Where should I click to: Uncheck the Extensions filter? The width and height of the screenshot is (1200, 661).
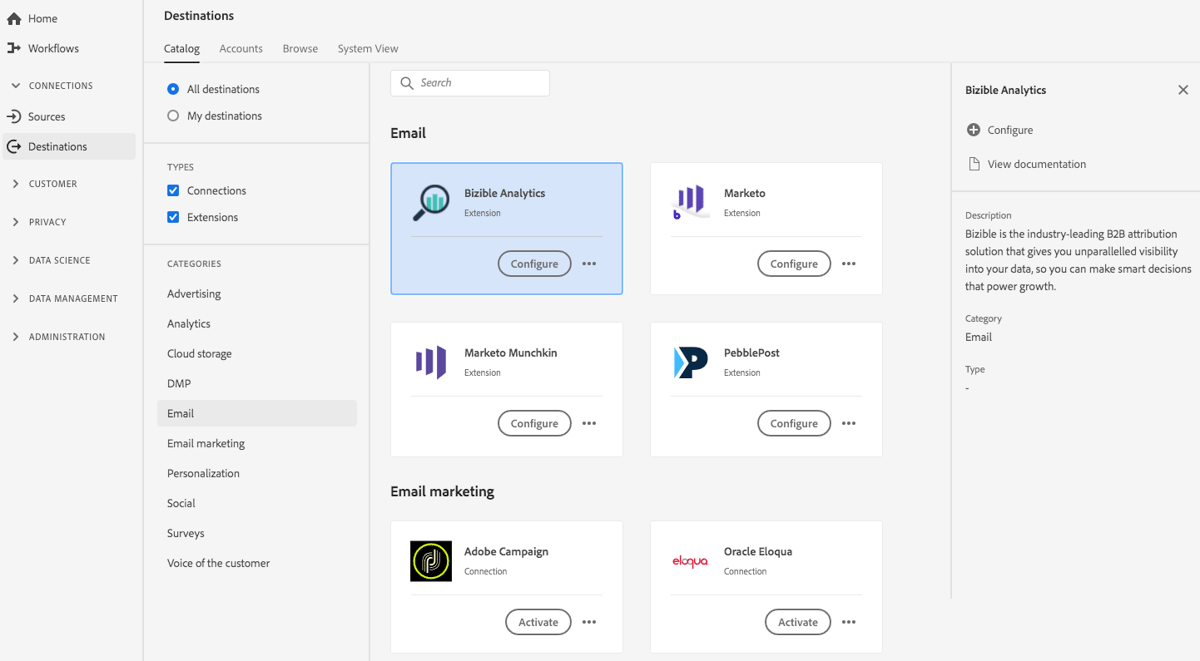click(173, 217)
